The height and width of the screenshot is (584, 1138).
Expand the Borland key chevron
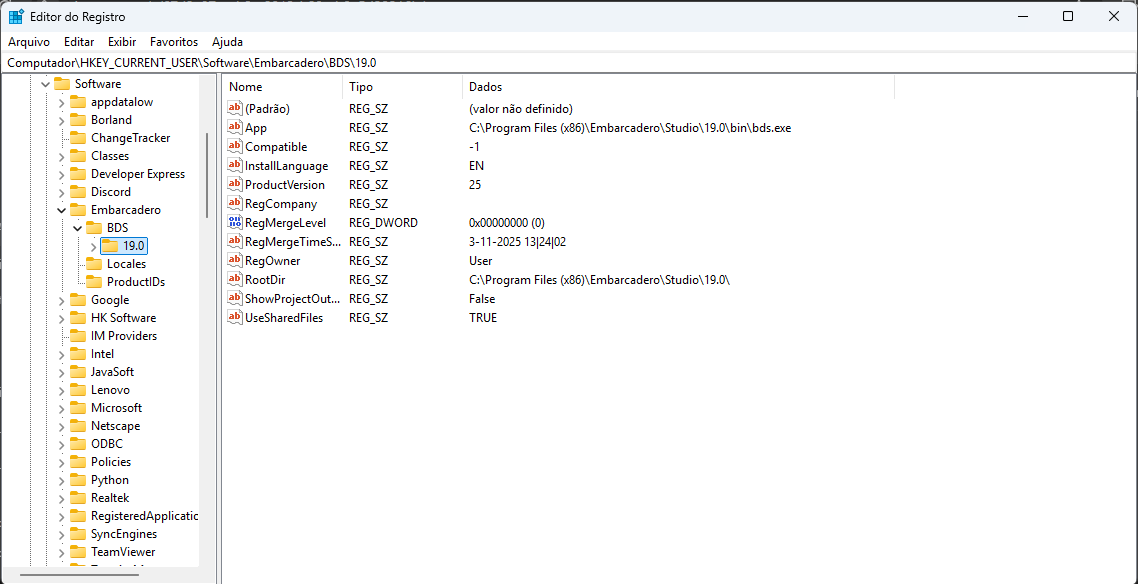tap(62, 120)
